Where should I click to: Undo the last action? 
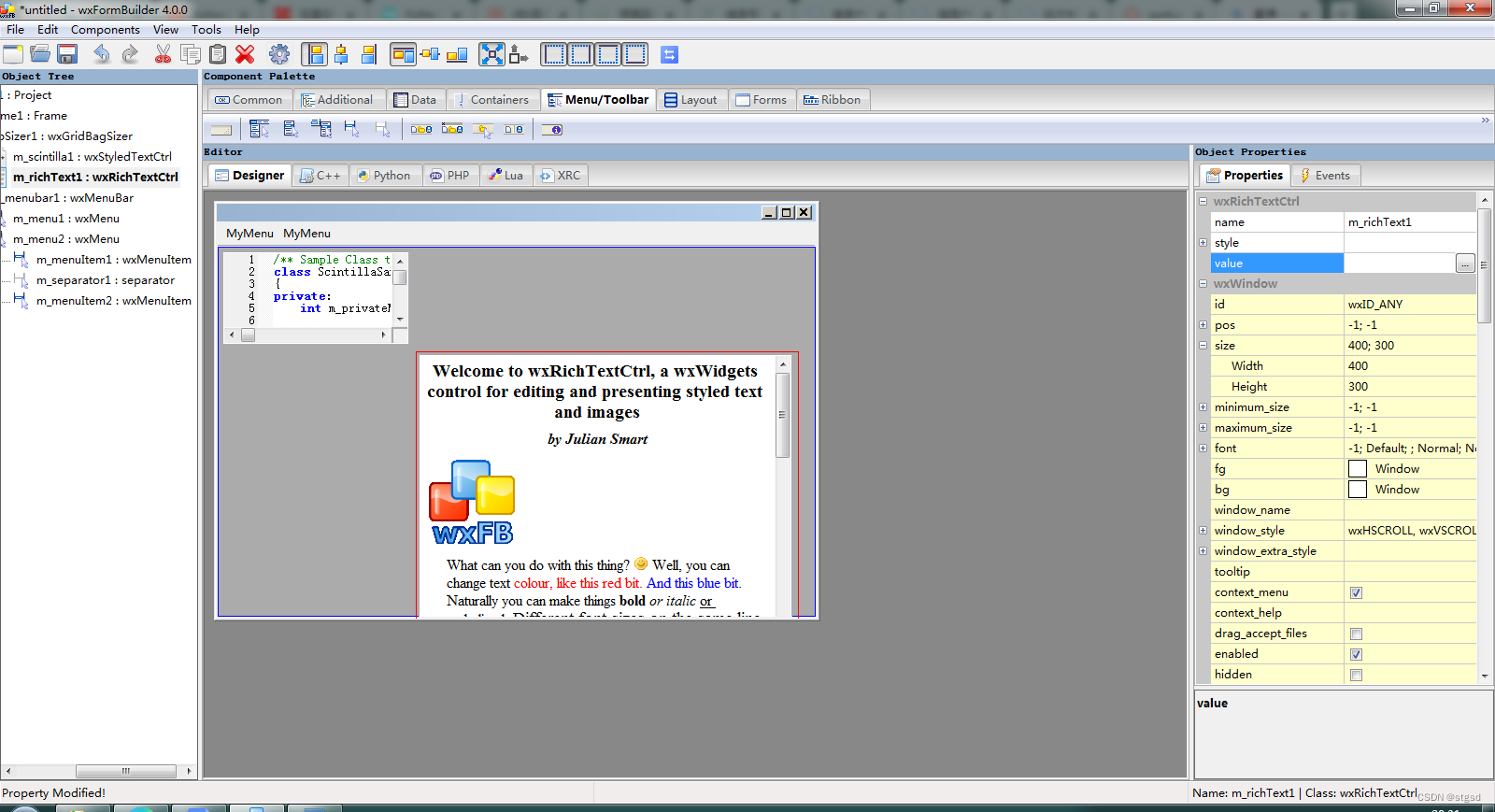coord(102,54)
